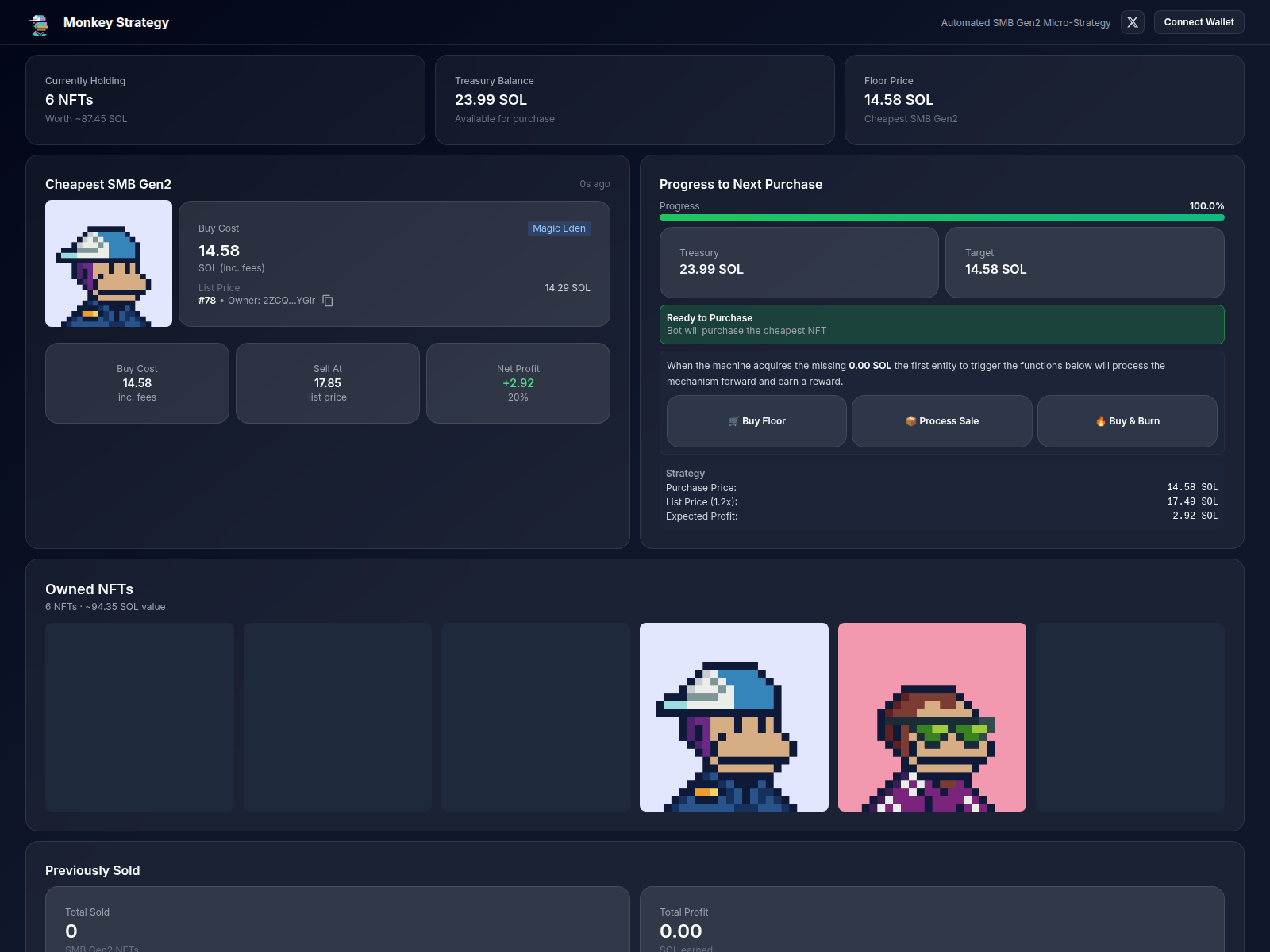The width and height of the screenshot is (1270, 952).
Task: Click the Treasury Balance card
Action: [x=634, y=100]
